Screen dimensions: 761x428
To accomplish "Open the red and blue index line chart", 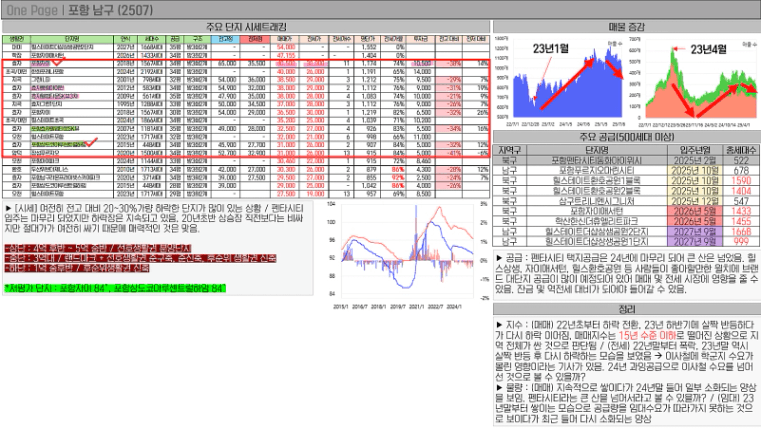I will tap(408, 255).
